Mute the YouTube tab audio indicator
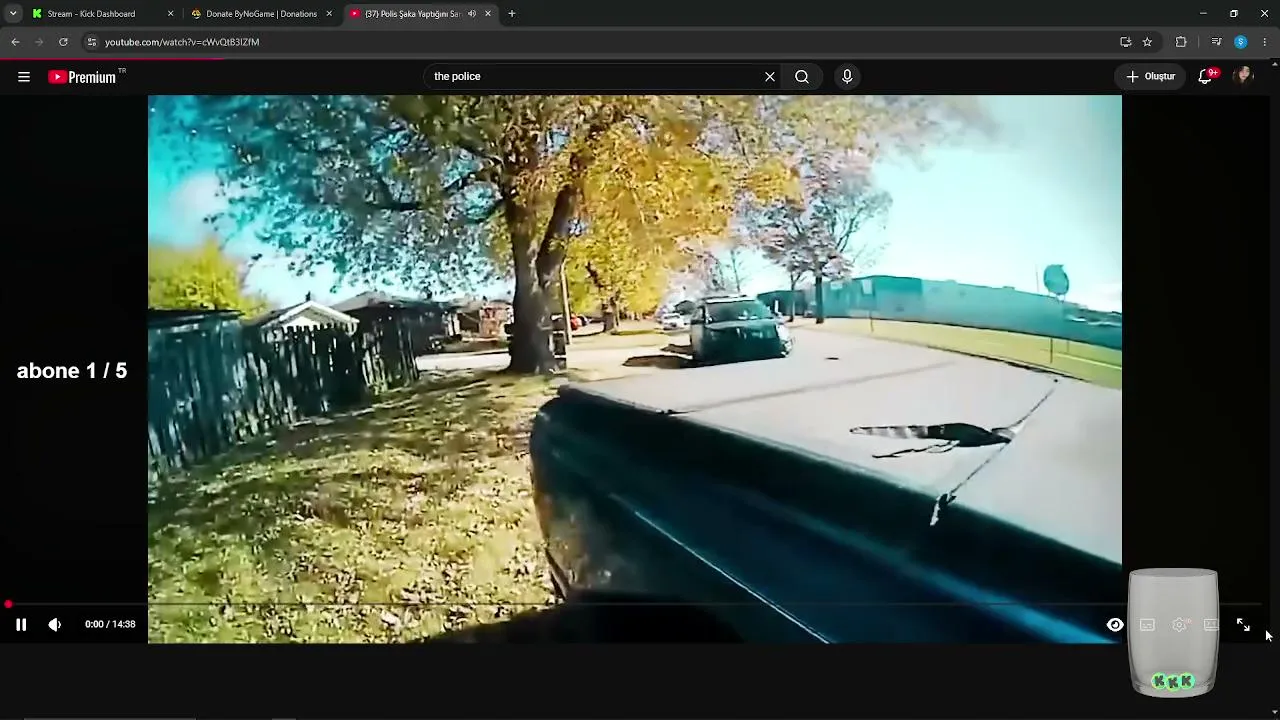 tap(471, 14)
